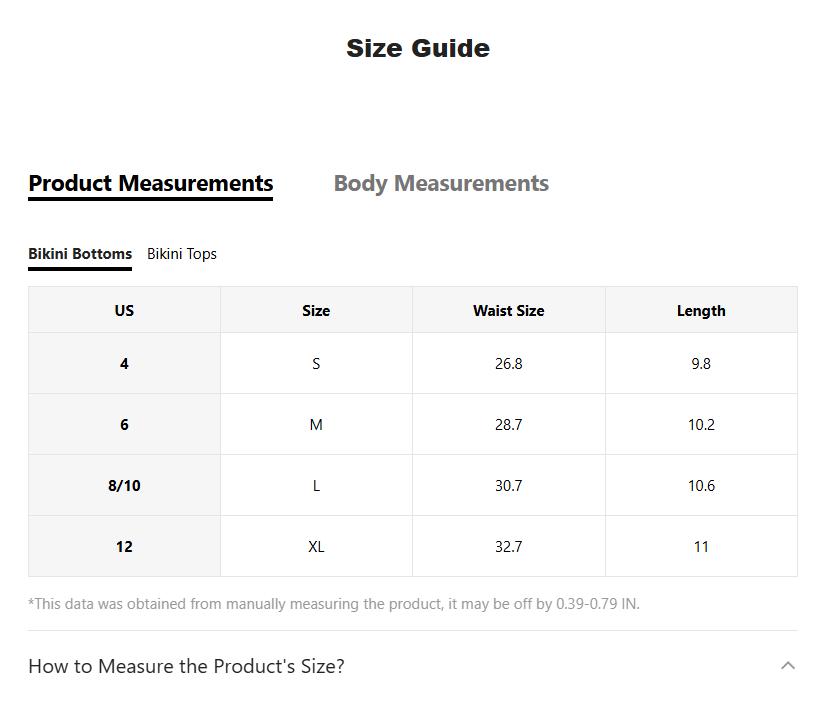Collapse the How to Measure chevron icon

(x=788, y=666)
